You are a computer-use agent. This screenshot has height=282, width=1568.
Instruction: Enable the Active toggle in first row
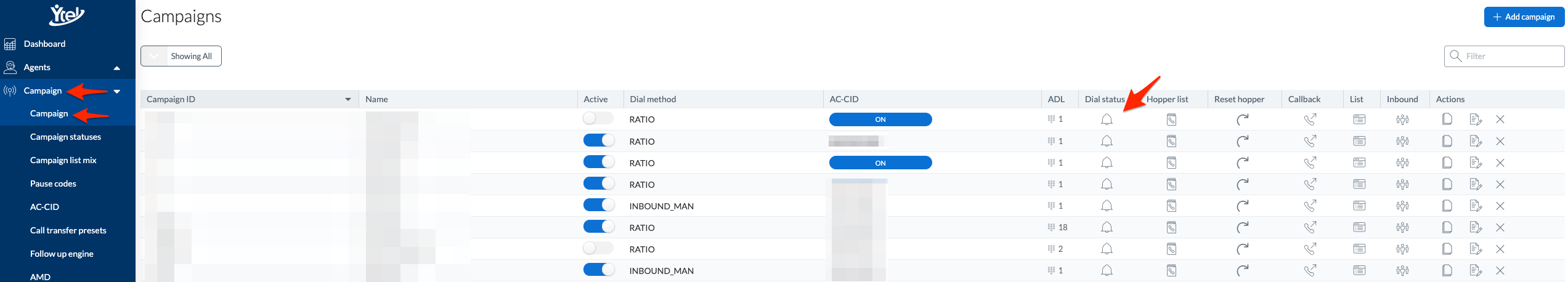coord(598,118)
